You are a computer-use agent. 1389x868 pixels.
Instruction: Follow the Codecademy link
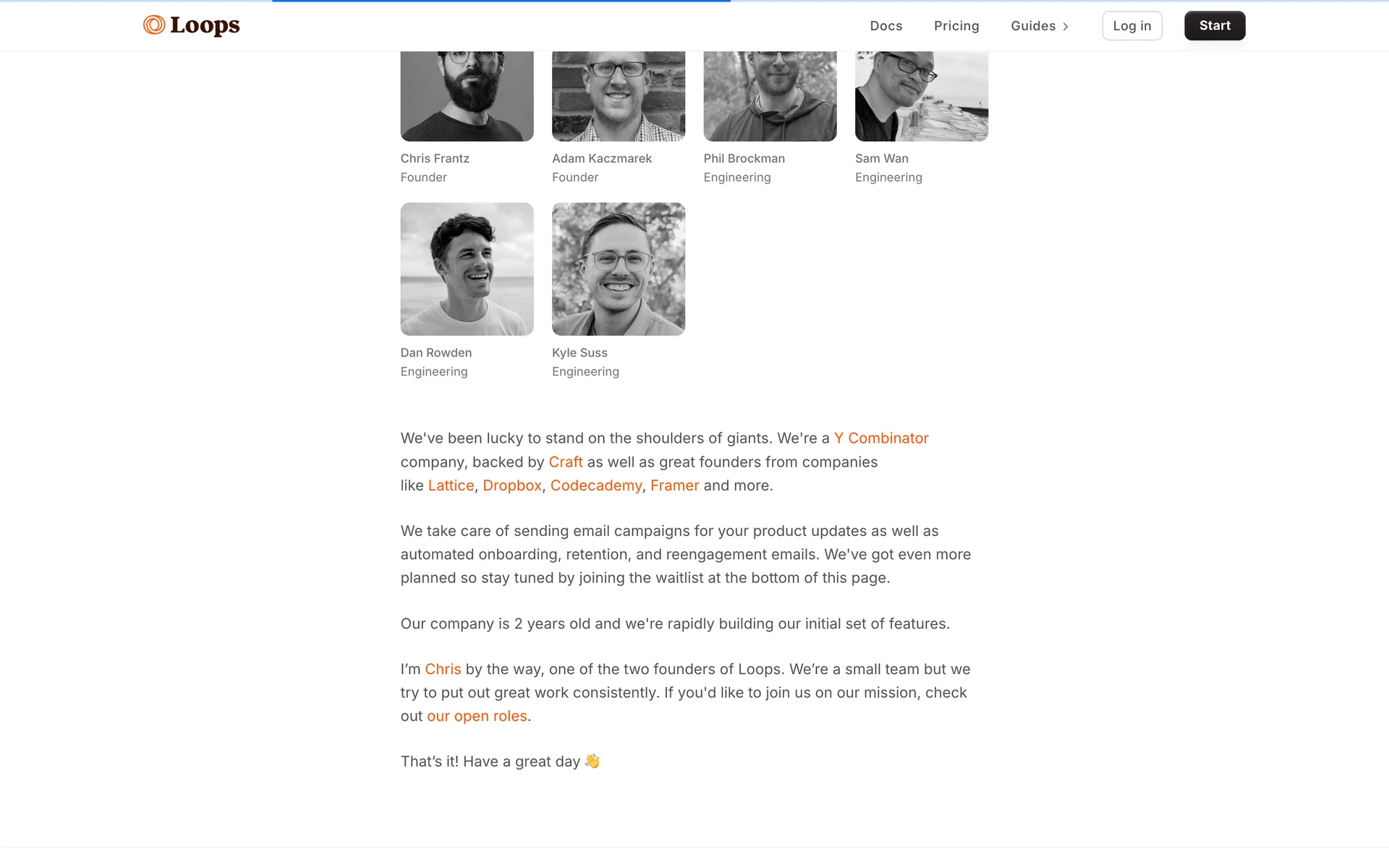pyautogui.click(x=596, y=485)
